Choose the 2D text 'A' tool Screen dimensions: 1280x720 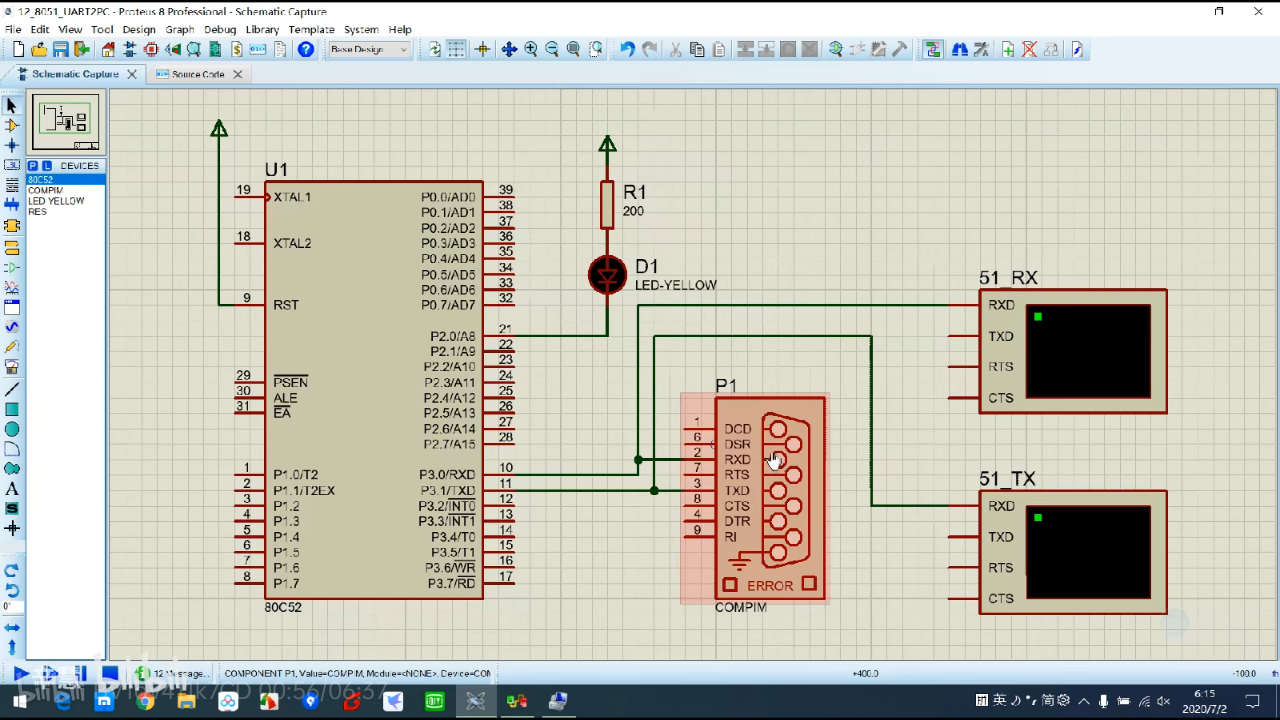(x=12, y=489)
